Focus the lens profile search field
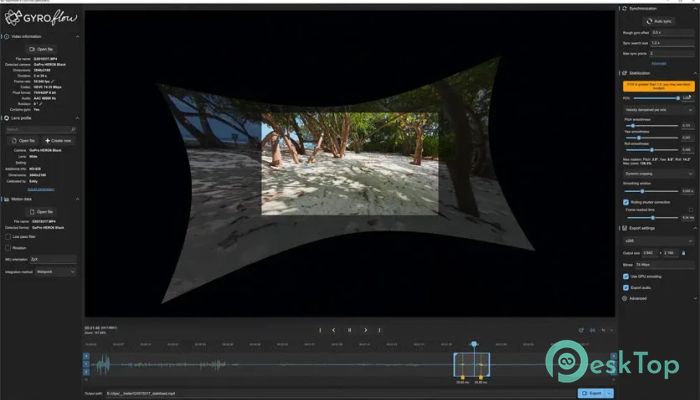Screen dimensions: 700x400 (41, 129)
